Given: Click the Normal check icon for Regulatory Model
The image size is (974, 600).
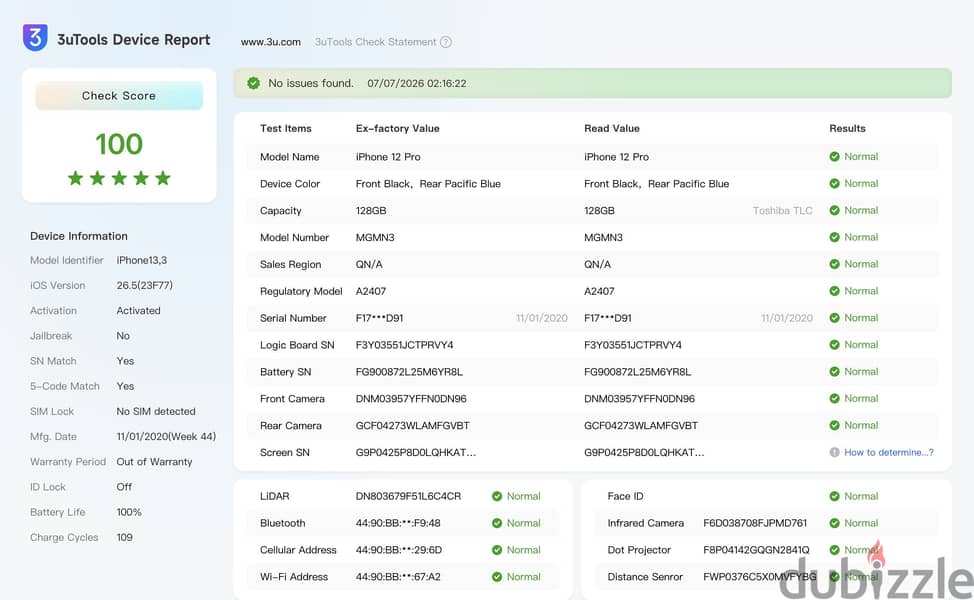Looking at the screenshot, I should coord(834,291).
